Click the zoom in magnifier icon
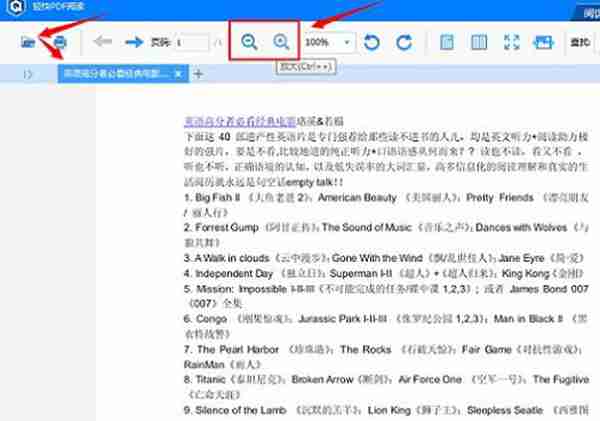 pyautogui.click(x=281, y=41)
